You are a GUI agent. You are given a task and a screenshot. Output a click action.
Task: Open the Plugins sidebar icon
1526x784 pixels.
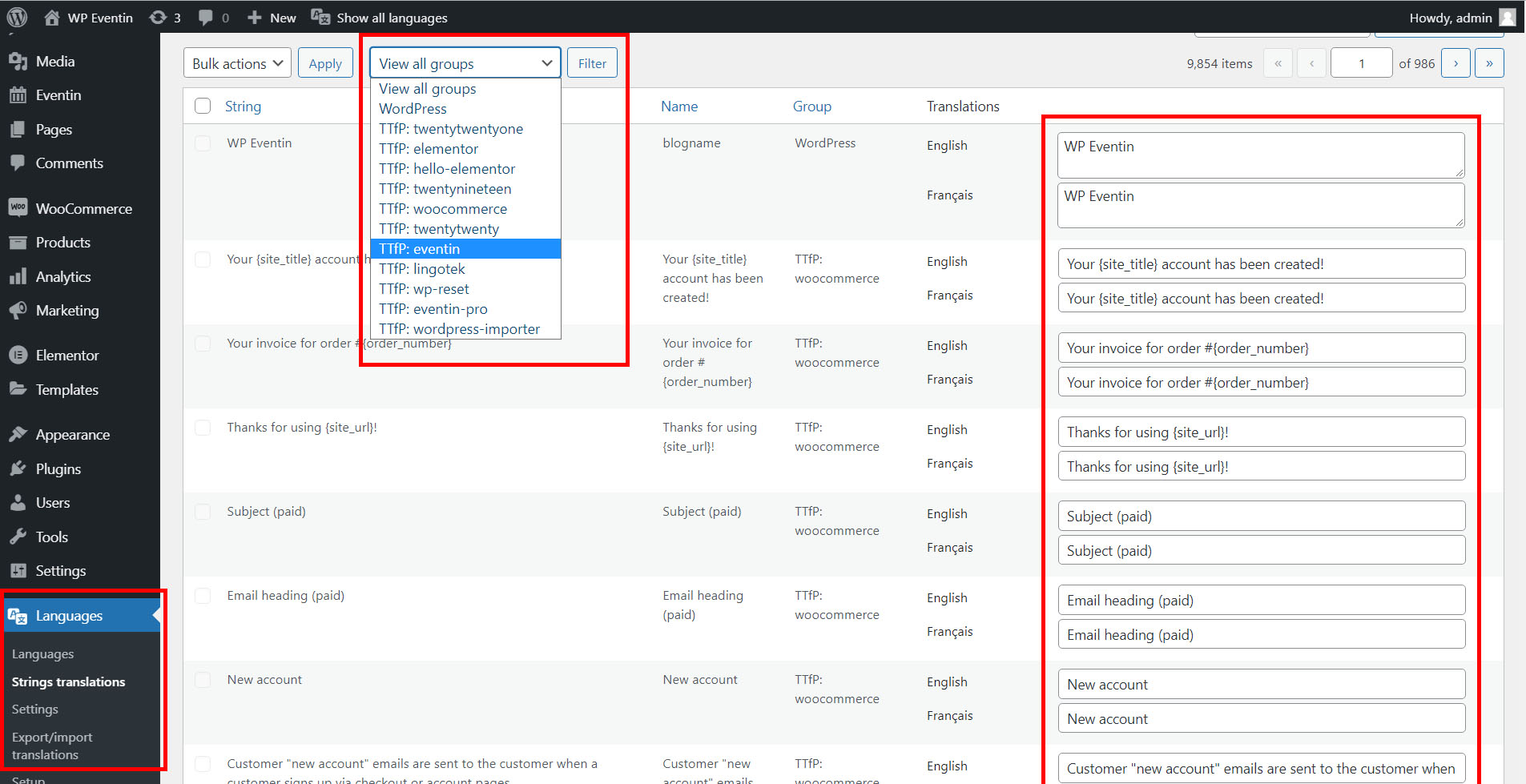coord(18,468)
